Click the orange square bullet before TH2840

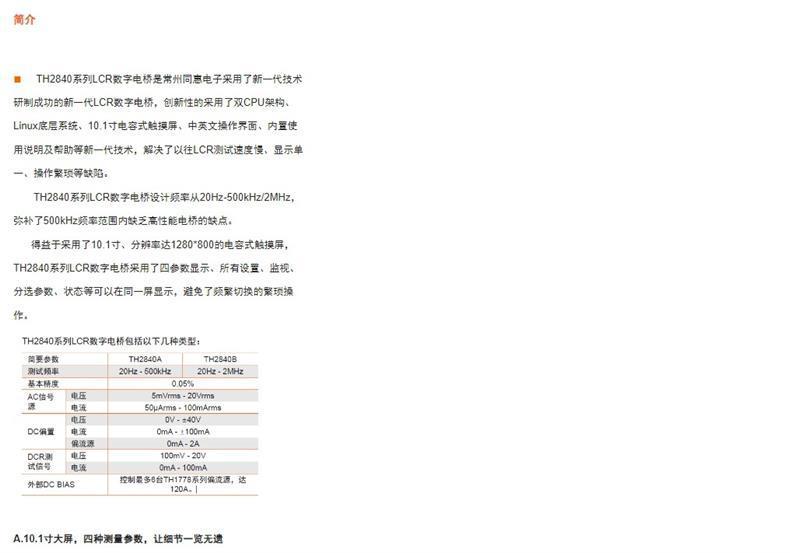(x=18, y=79)
